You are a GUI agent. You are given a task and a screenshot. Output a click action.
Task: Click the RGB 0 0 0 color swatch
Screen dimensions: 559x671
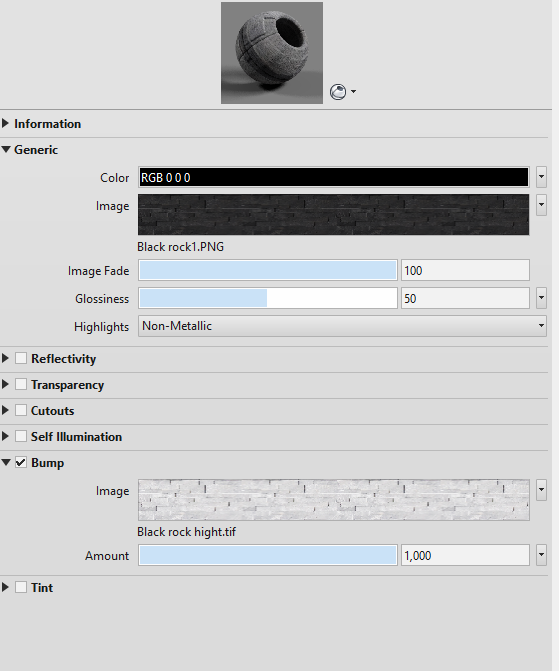pyautogui.click(x=334, y=178)
